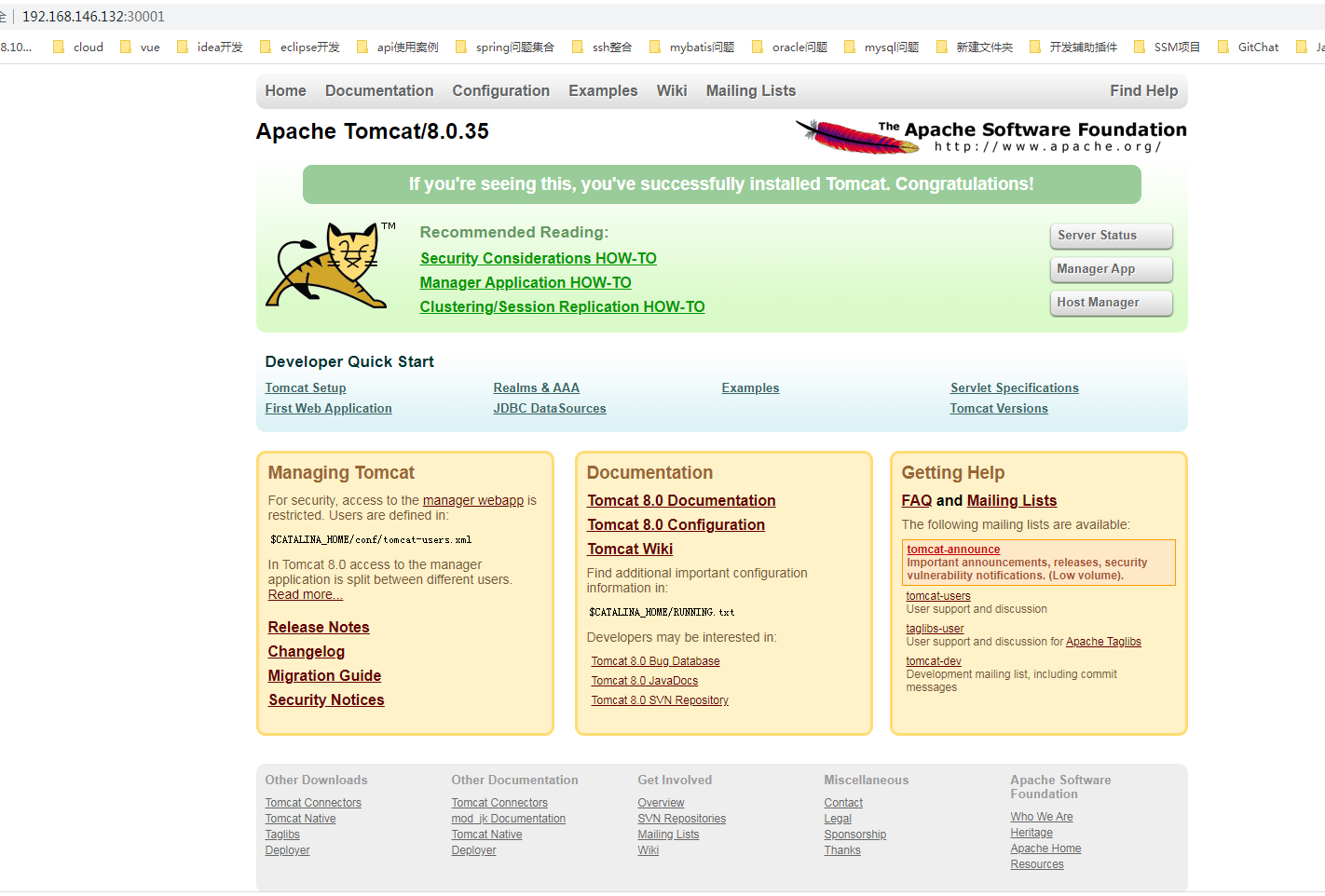Click the Tomcat cat logo image
This screenshot has height=896, width=1325.
[x=331, y=265]
